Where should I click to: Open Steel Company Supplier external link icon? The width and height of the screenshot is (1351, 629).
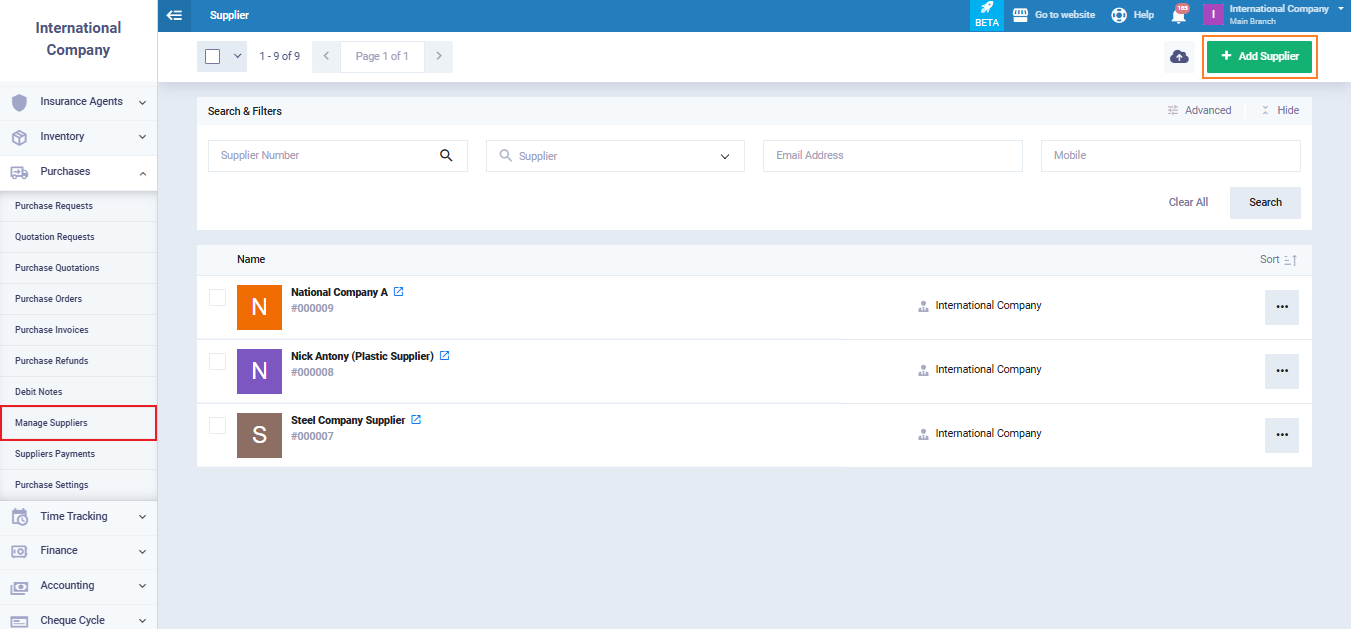coord(416,420)
